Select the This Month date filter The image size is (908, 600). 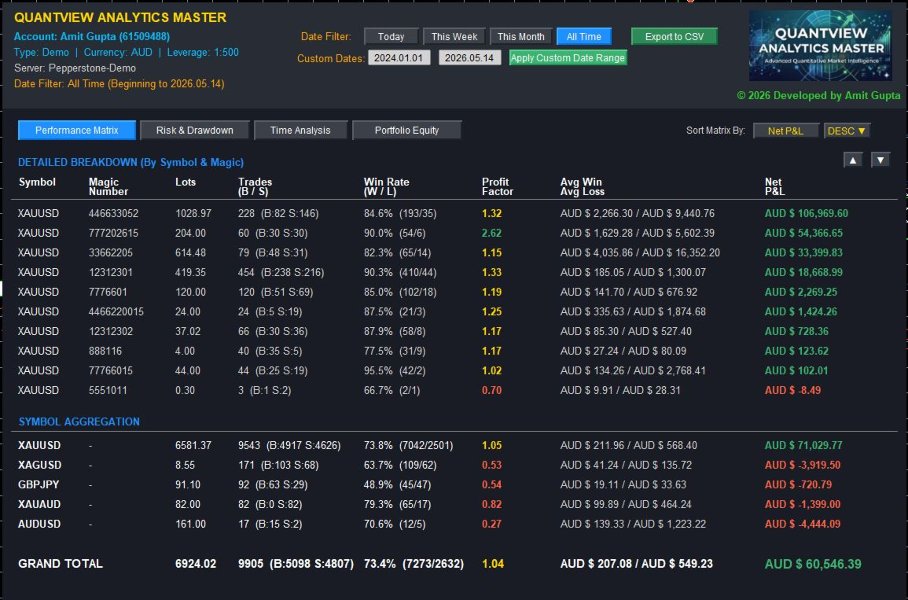521,36
